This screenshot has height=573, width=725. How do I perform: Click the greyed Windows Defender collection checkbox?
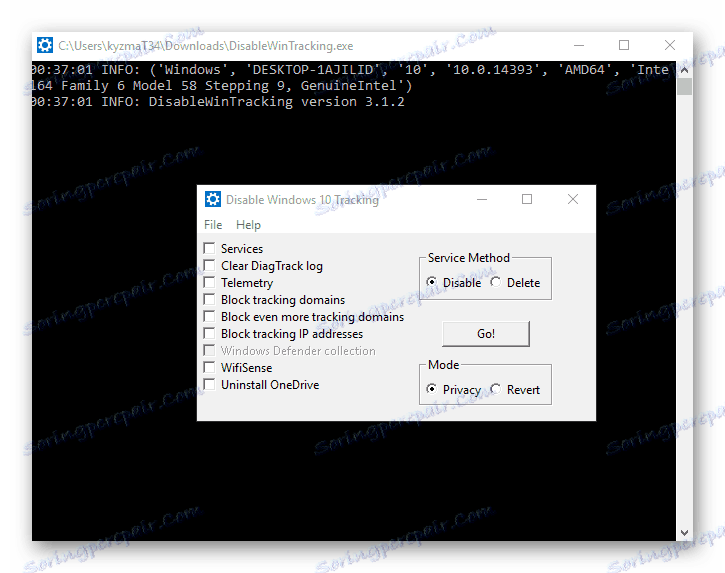[209, 351]
